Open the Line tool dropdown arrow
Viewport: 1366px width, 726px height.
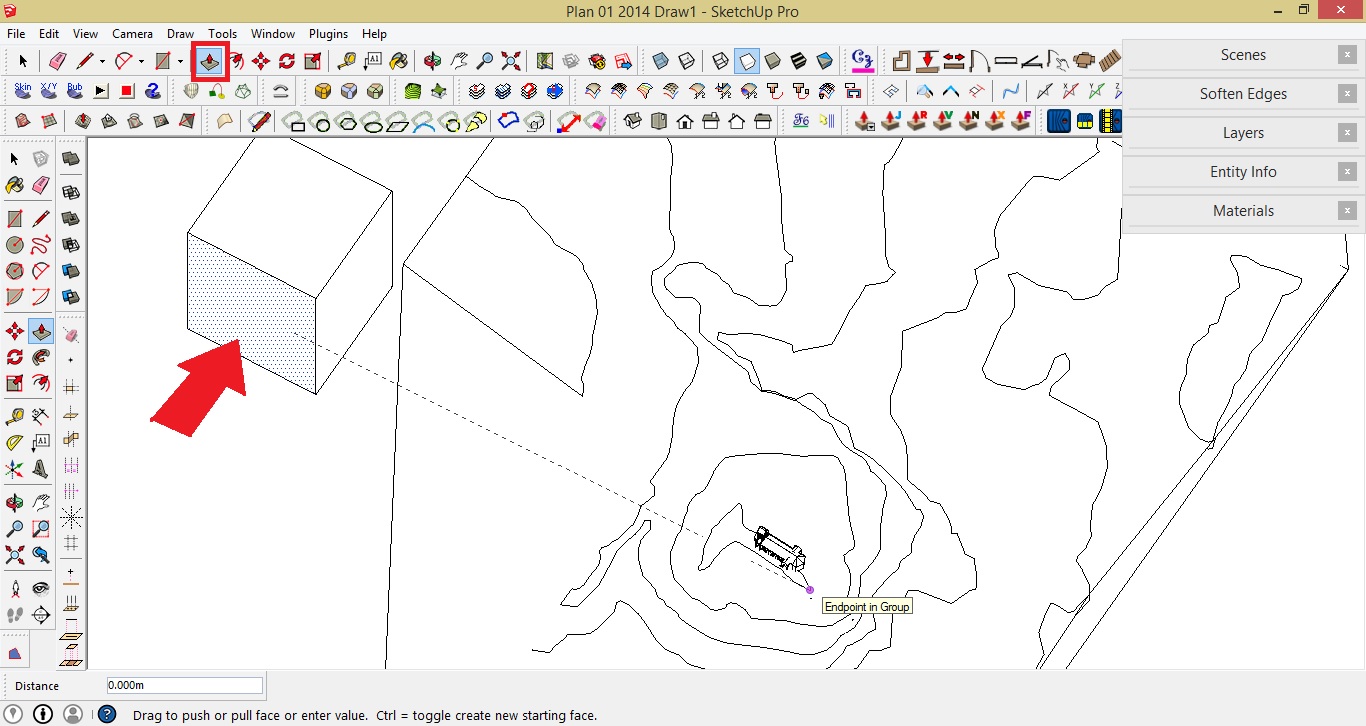point(101,61)
